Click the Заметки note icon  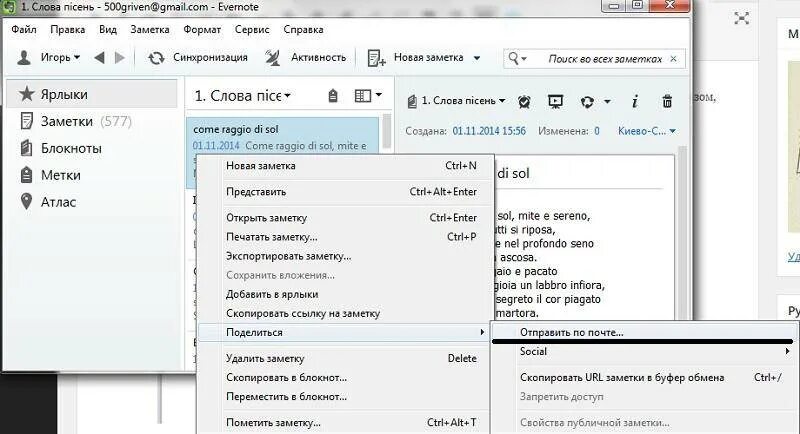(26, 121)
